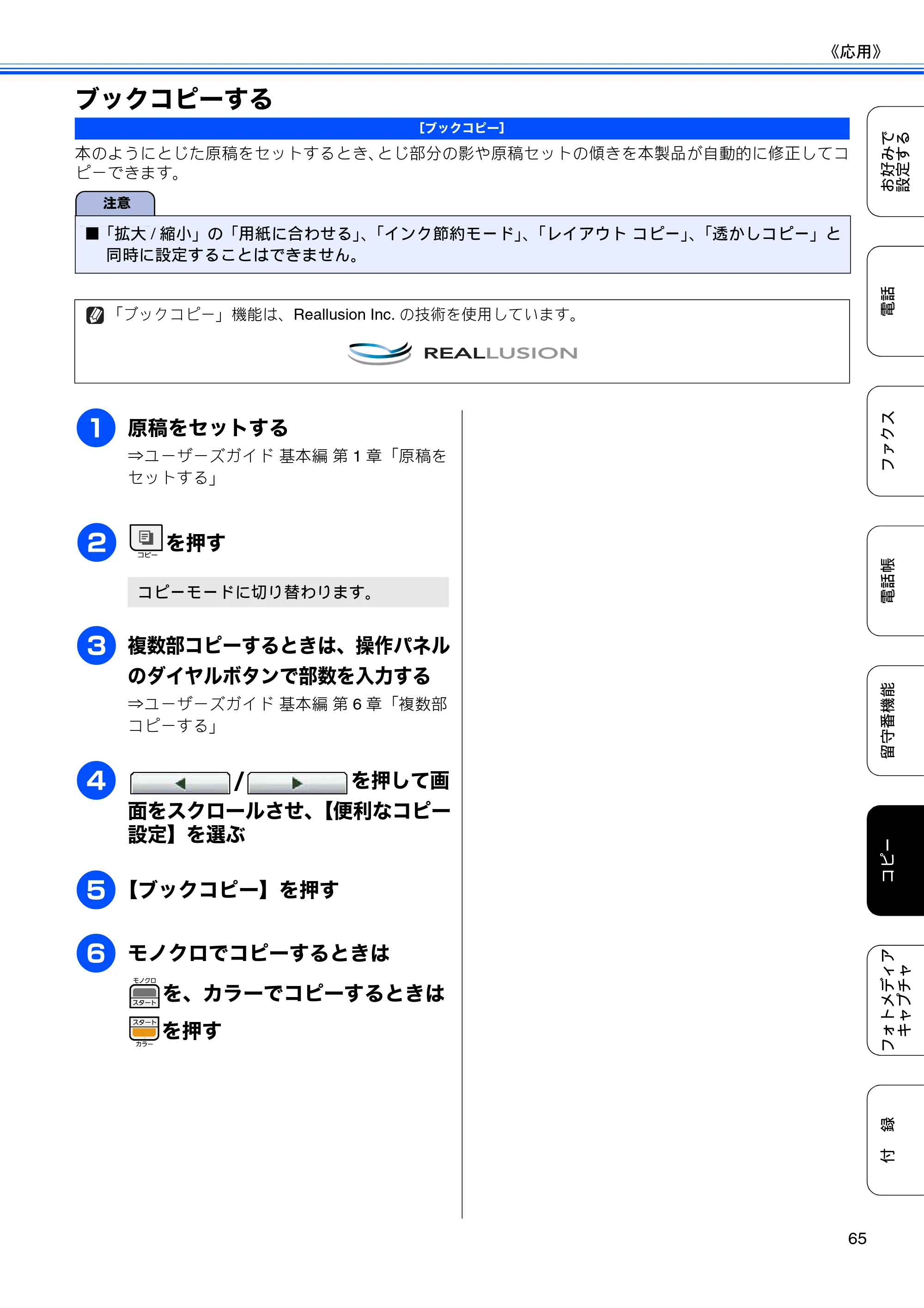This screenshot has width=924, height=1308.
Task: Follow the 第6章「複数部コピーする」 reference
Action: (287, 714)
